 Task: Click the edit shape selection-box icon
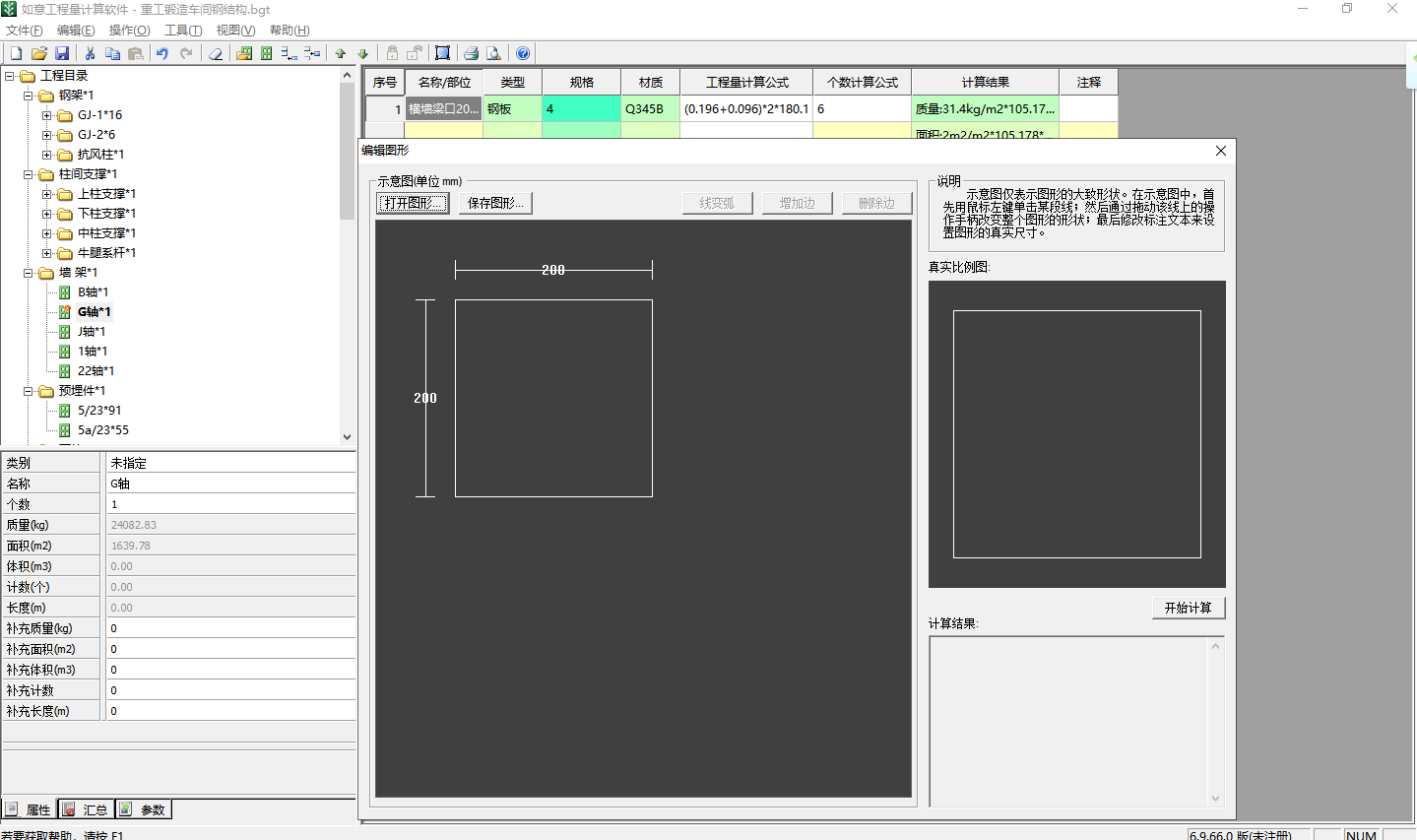coord(443,53)
